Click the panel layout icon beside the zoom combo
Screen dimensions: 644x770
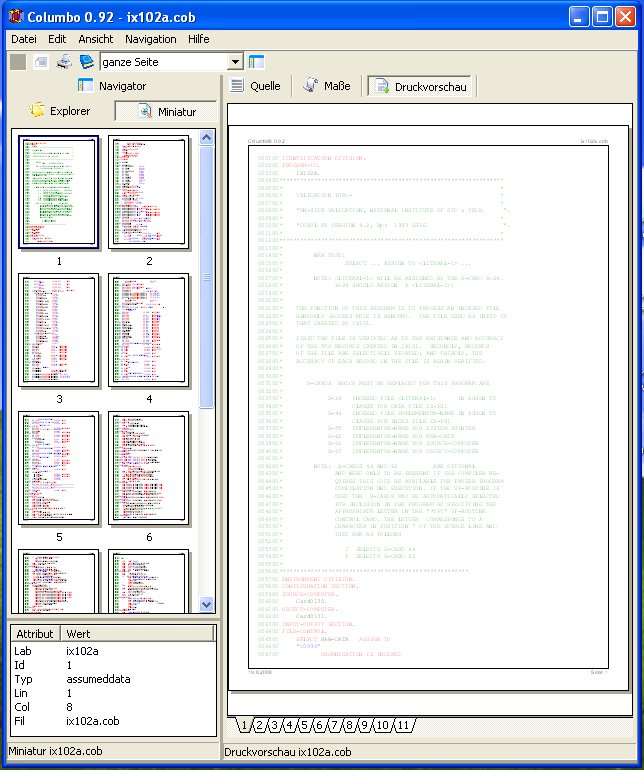(x=257, y=62)
